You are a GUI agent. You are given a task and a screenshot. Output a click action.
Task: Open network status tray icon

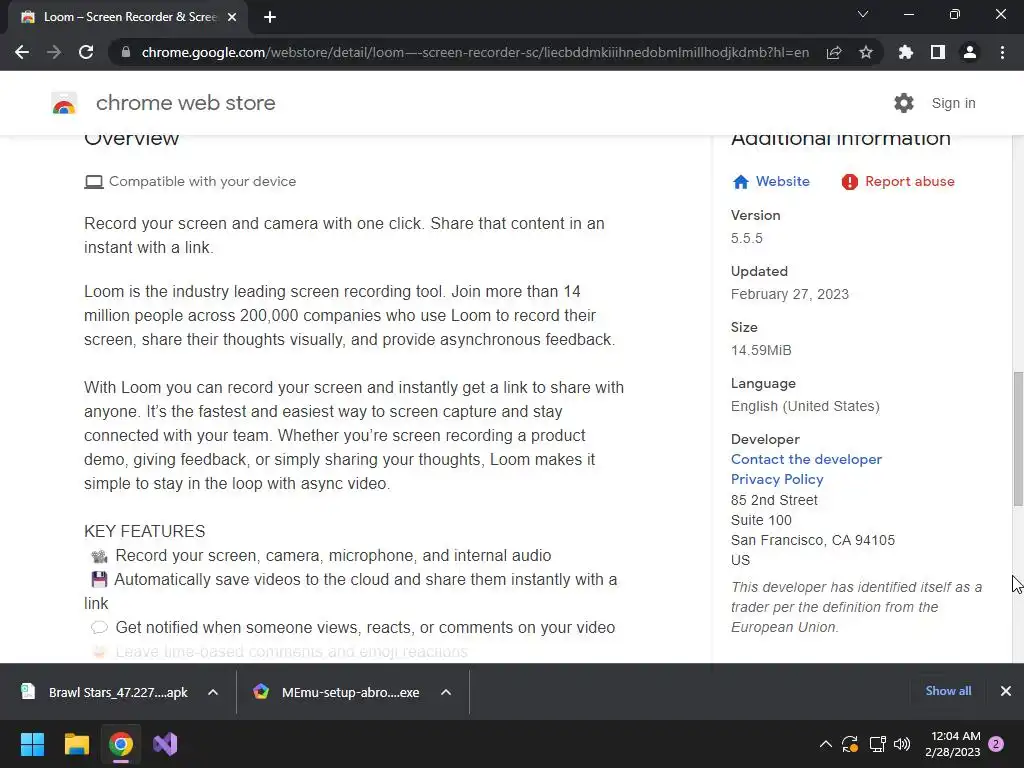(x=877, y=744)
